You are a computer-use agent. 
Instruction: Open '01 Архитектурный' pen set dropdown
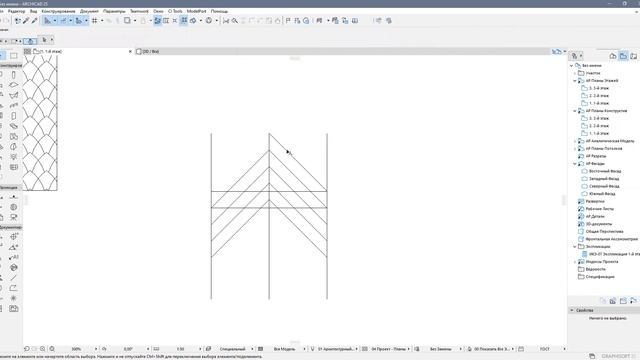[x=337, y=349]
